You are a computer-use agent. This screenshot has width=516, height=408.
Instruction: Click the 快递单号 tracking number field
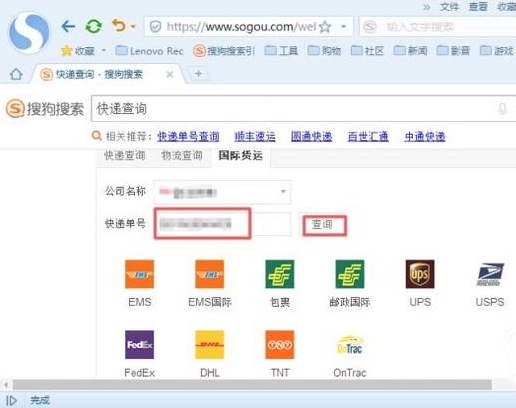coord(223,224)
